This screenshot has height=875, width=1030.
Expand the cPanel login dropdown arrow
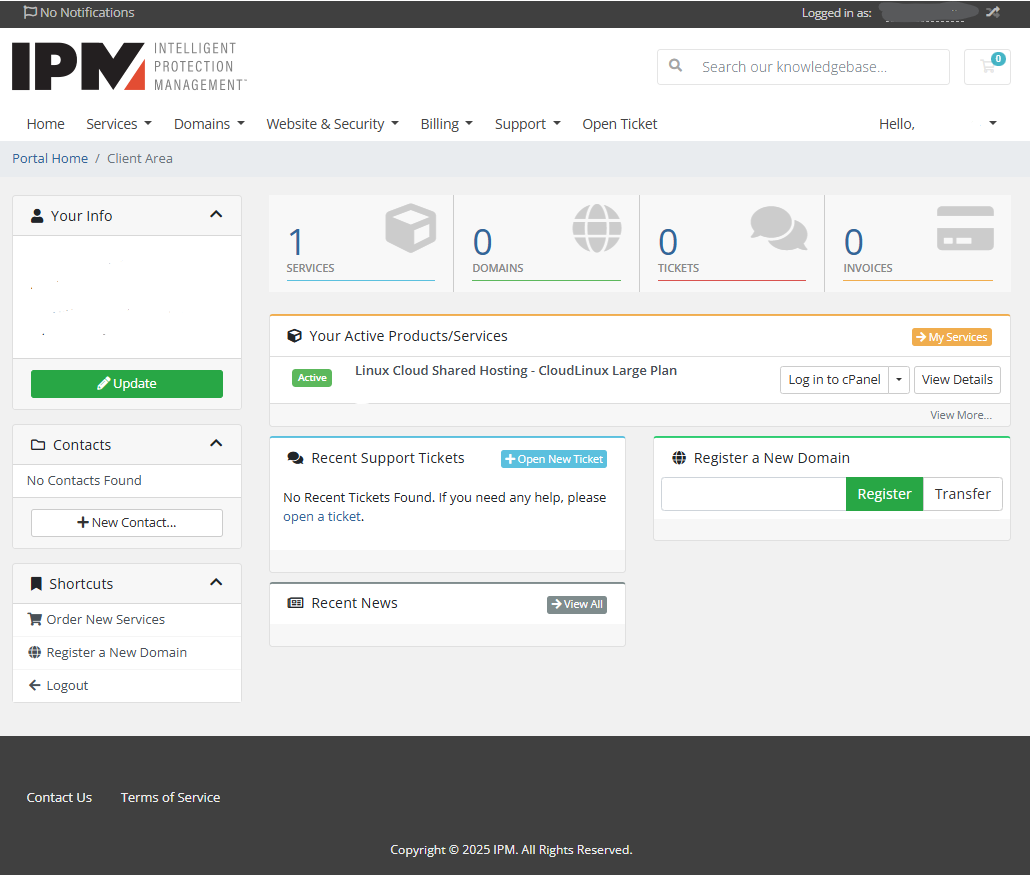pos(899,380)
